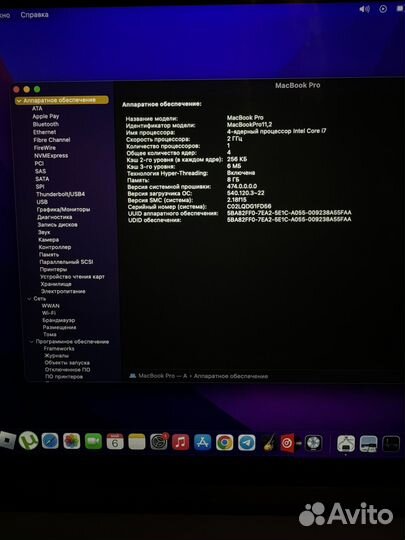
Task: Select Fibre Channel item
Action: tap(52, 140)
